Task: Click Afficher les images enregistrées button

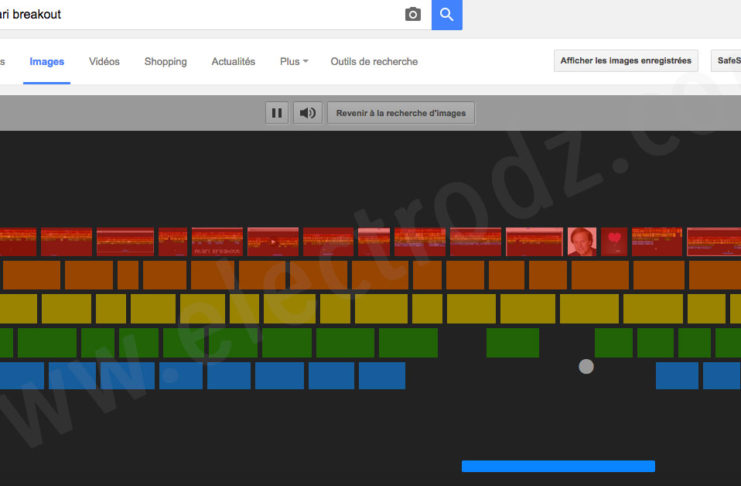Action: pyautogui.click(x=626, y=61)
